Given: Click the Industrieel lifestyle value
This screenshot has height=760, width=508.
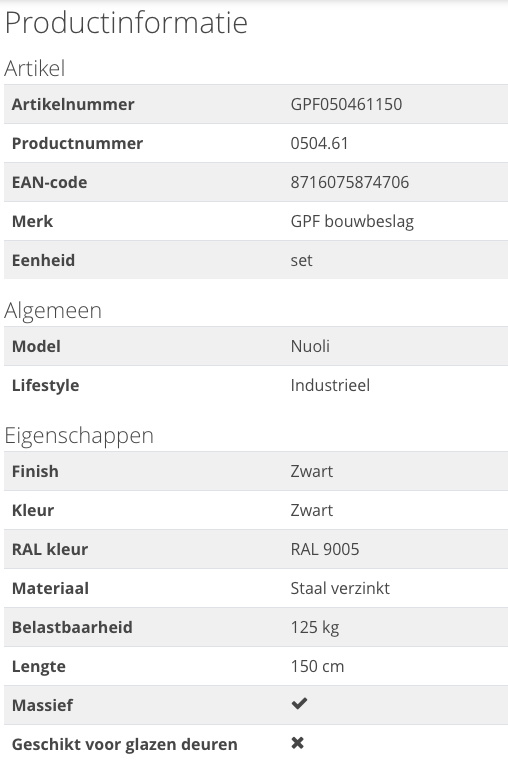Looking at the screenshot, I should click(x=330, y=385).
